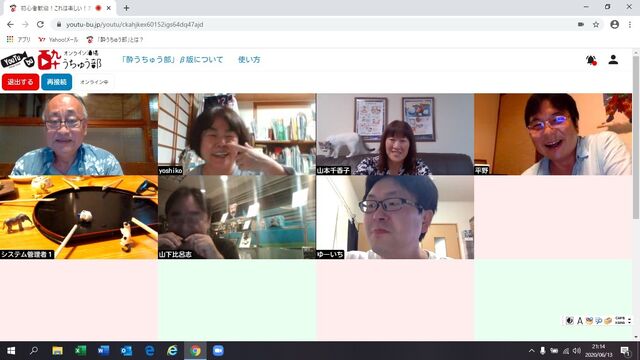Image resolution: width=640 pixels, height=360 pixels.
Task: Click the browser forward arrow
Action: [25, 24]
